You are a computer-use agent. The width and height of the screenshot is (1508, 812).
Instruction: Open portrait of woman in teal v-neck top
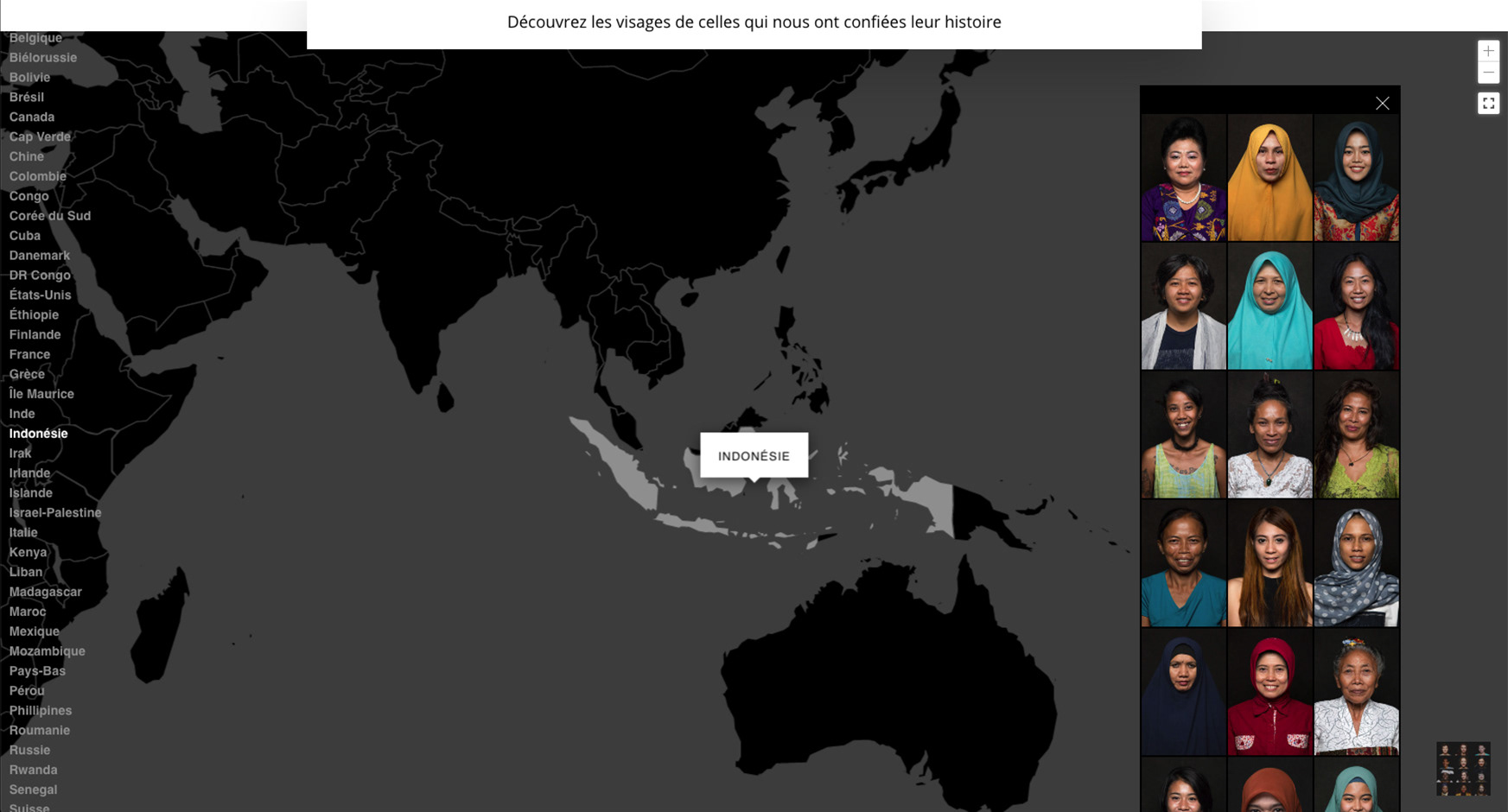[x=1184, y=564]
